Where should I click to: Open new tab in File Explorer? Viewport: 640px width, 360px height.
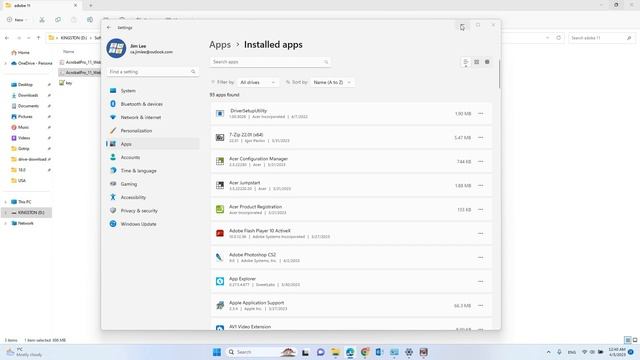click(91, 5)
